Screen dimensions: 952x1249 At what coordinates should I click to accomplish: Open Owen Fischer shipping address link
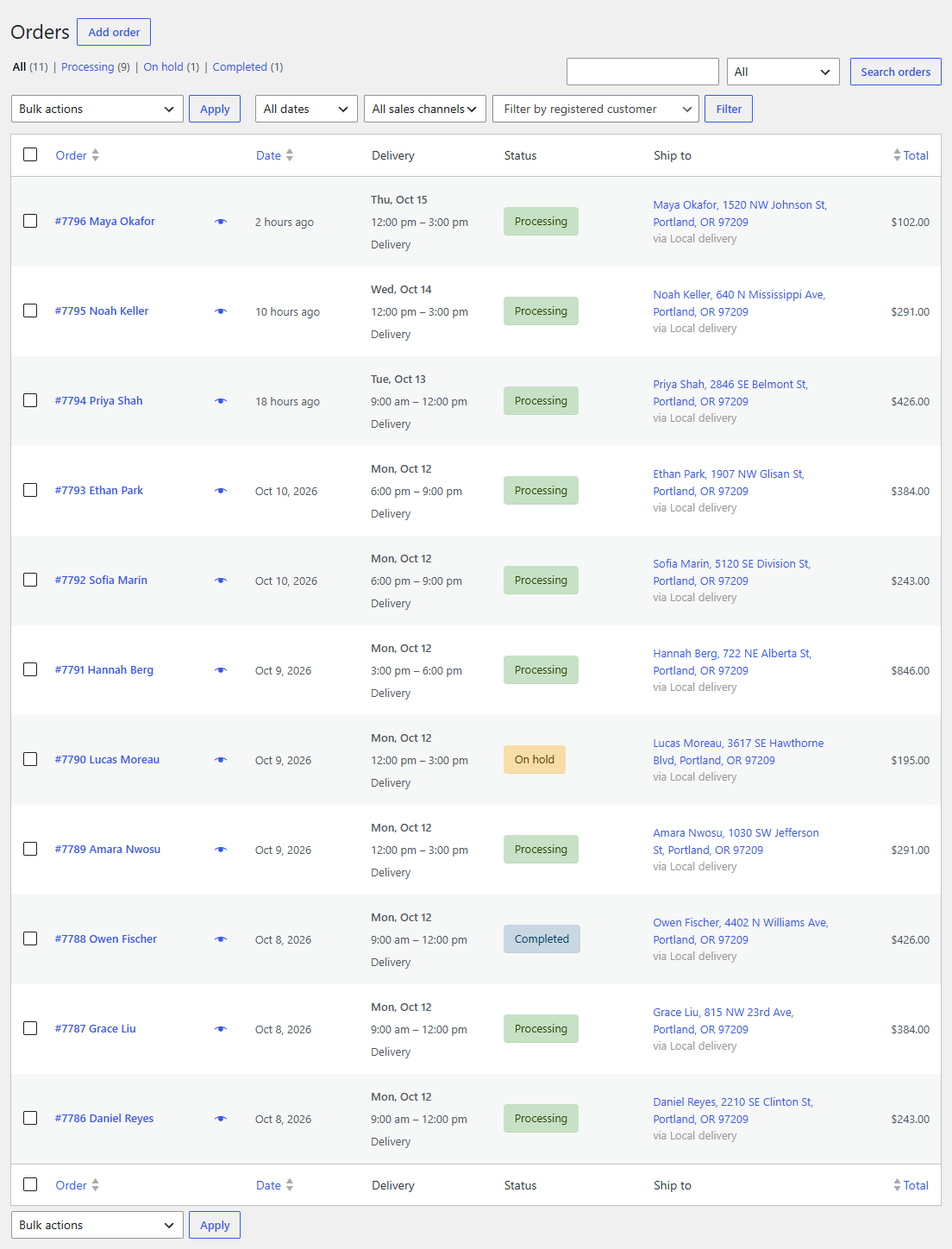(x=741, y=931)
